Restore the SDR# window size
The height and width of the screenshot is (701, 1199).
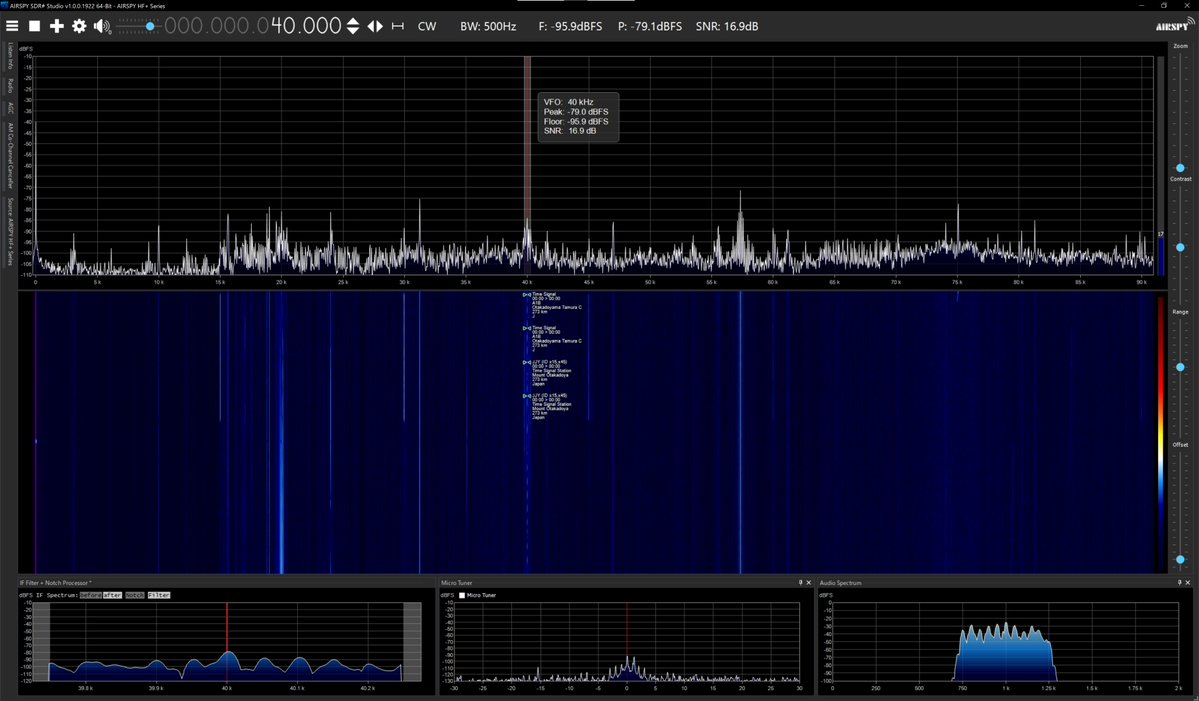(1164, 5)
